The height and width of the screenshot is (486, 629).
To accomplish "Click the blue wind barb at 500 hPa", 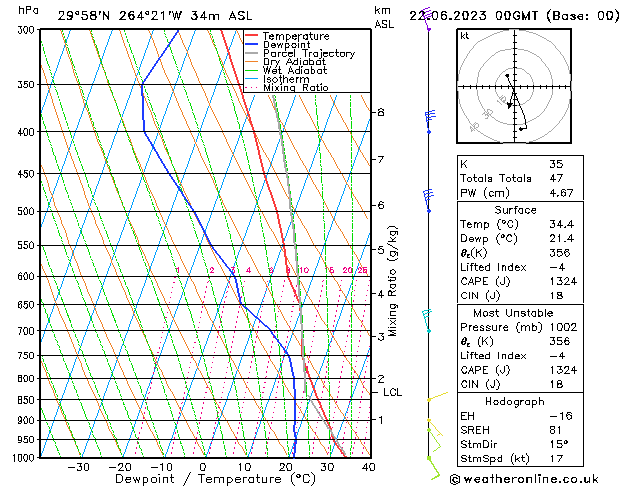I will [428, 200].
